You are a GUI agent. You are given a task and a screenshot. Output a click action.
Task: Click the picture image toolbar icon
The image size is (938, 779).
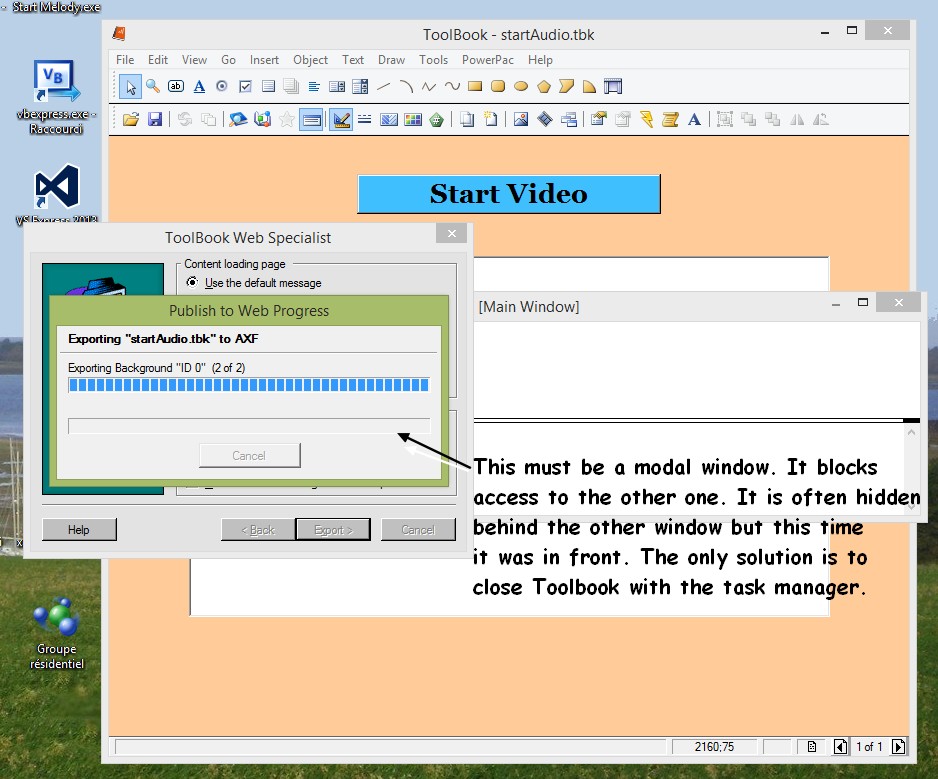pyautogui.click(x=521, y=120)
